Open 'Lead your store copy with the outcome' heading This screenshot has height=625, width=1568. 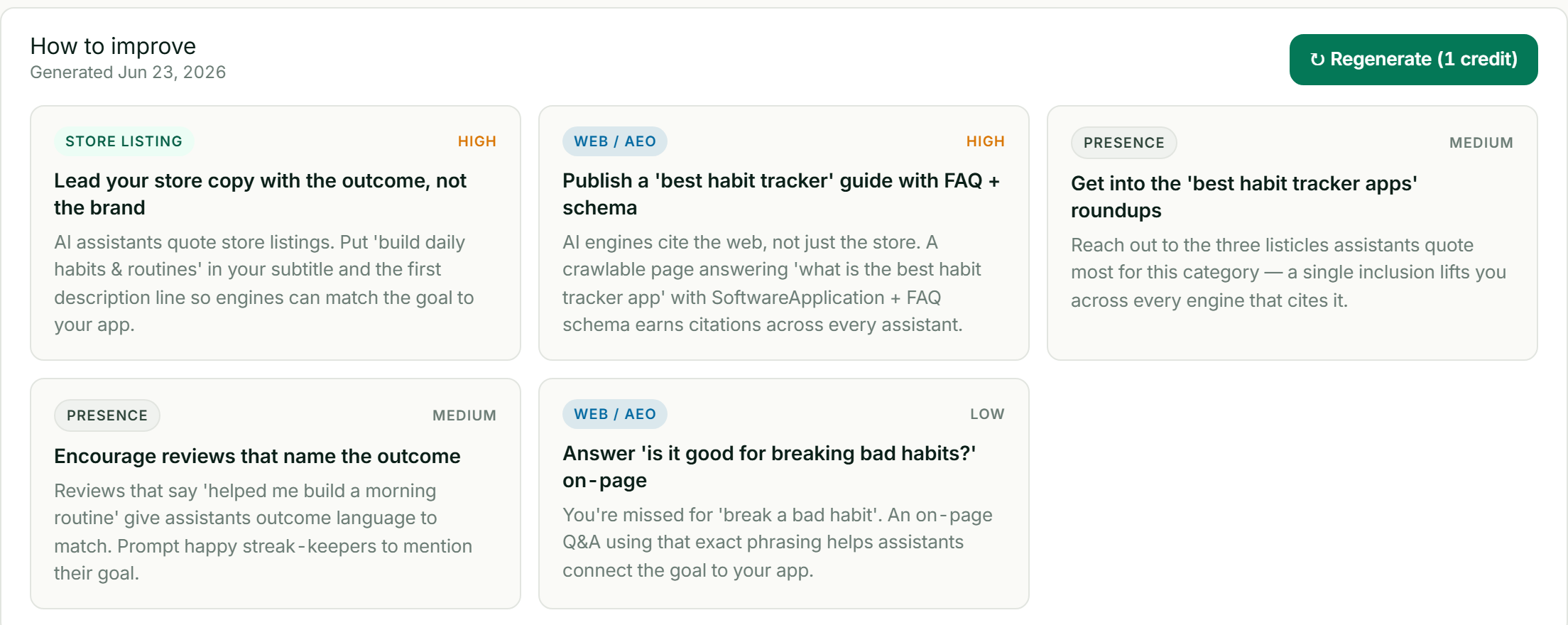260,194
